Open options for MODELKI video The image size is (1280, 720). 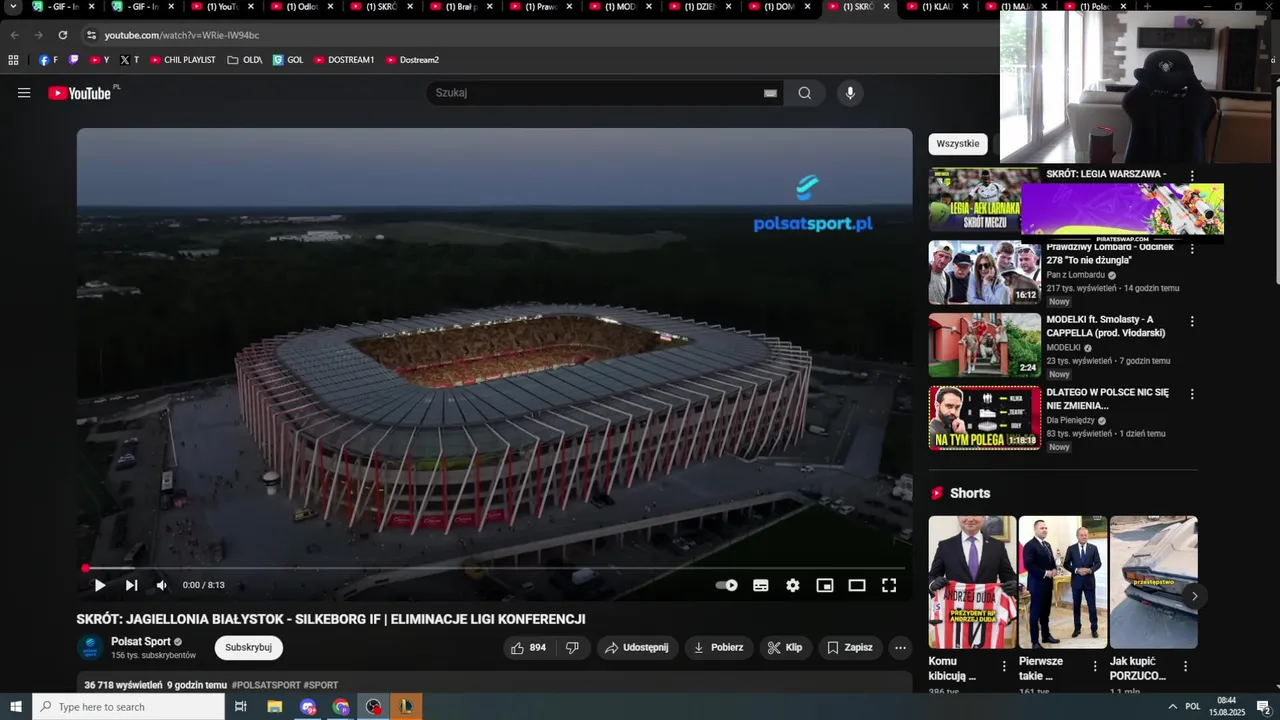coord(1192,321)
